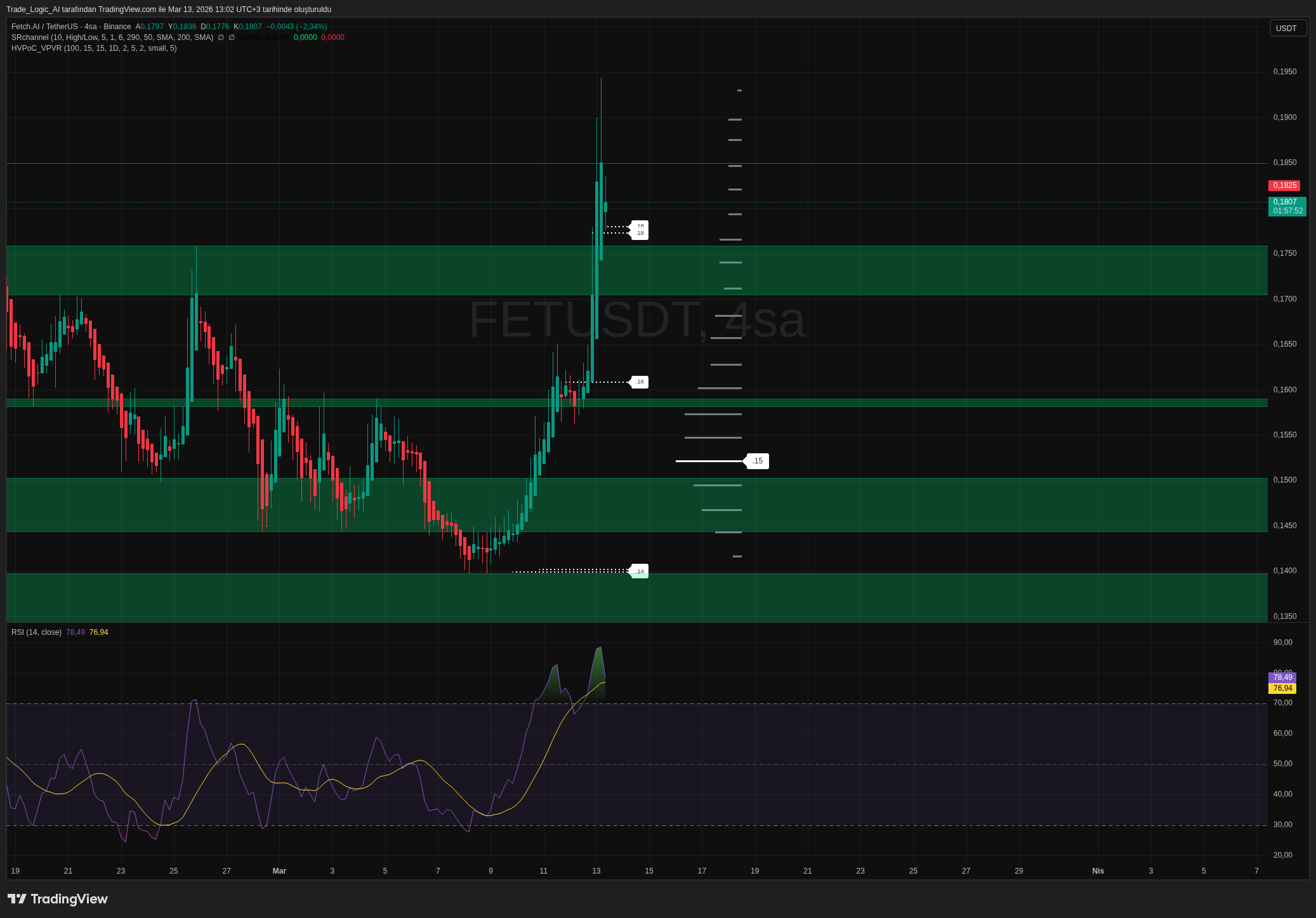The image size is (1316, 918).
Task: Click date 13 on the time axis
Action: click(x=596, y=871)
